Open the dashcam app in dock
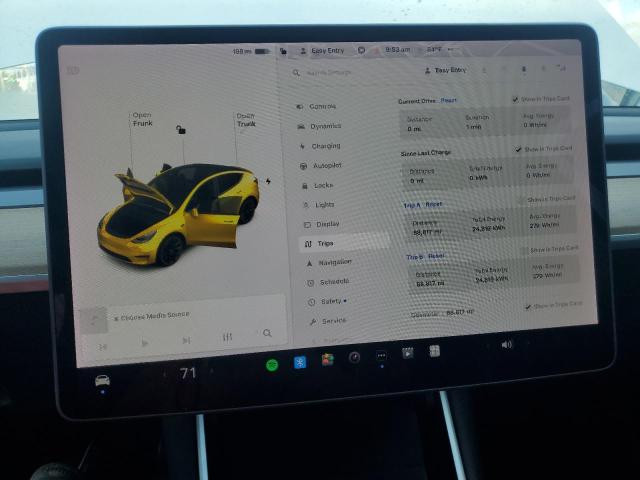640x480 pixels. tap(354, 358)
